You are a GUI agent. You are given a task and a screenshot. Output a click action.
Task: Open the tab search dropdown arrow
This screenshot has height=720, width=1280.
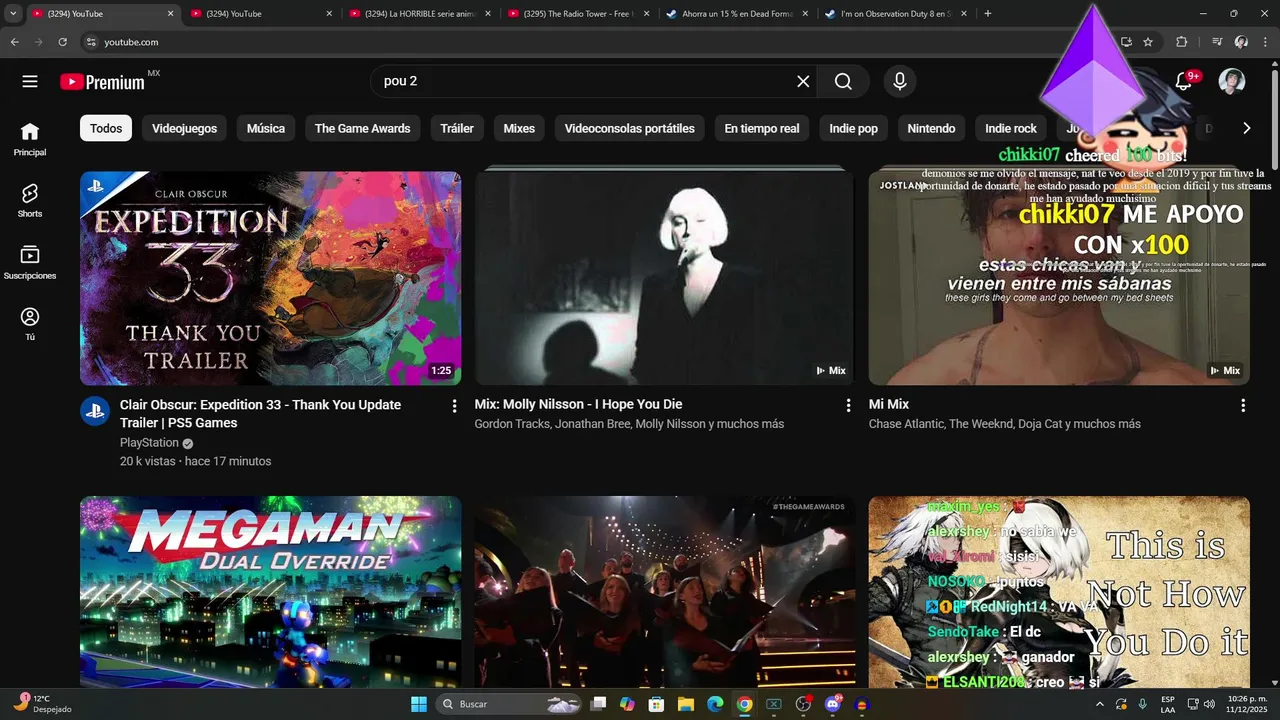(x=13, y=14)
